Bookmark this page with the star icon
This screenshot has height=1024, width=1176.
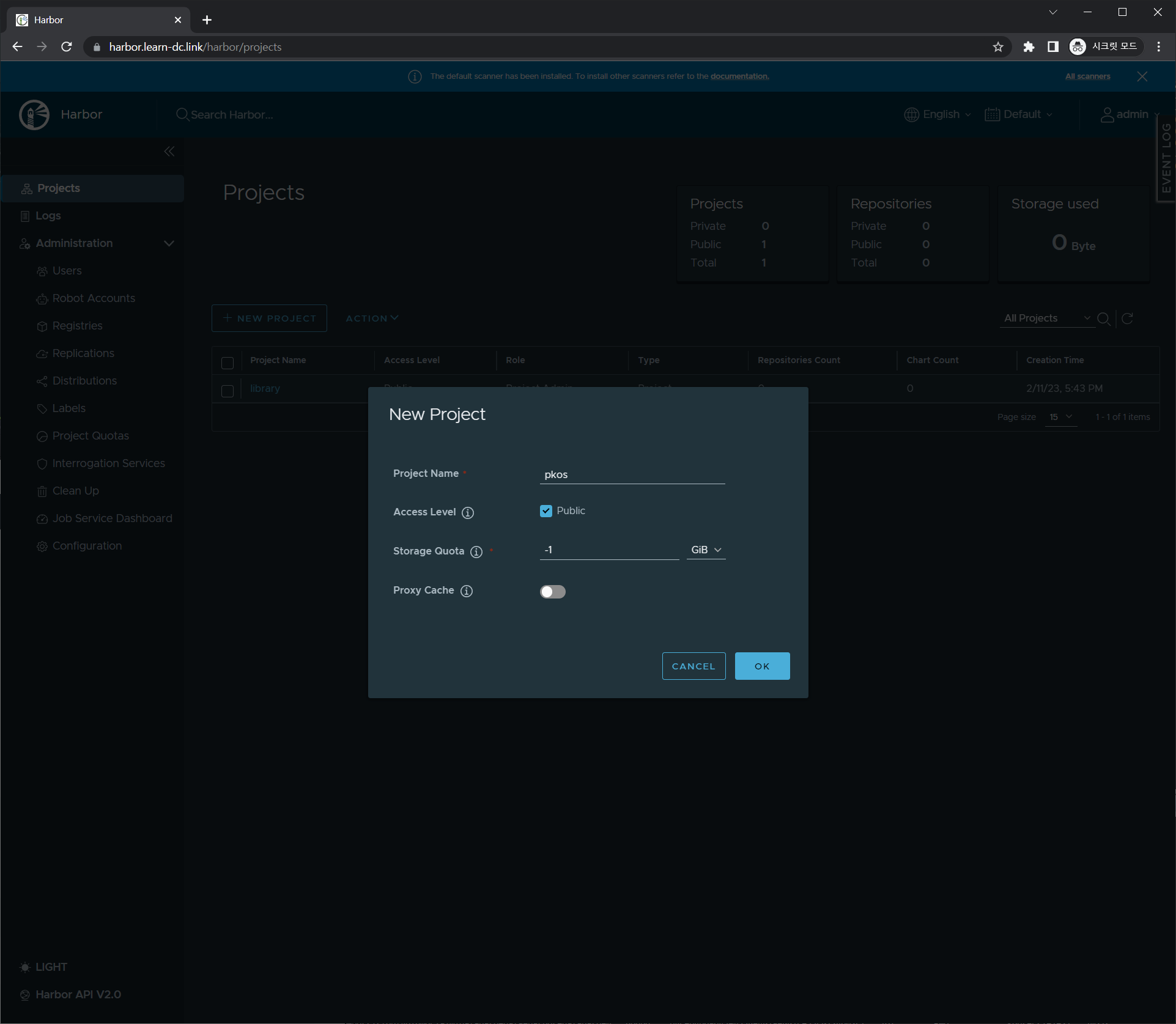[x=998, y=47]
